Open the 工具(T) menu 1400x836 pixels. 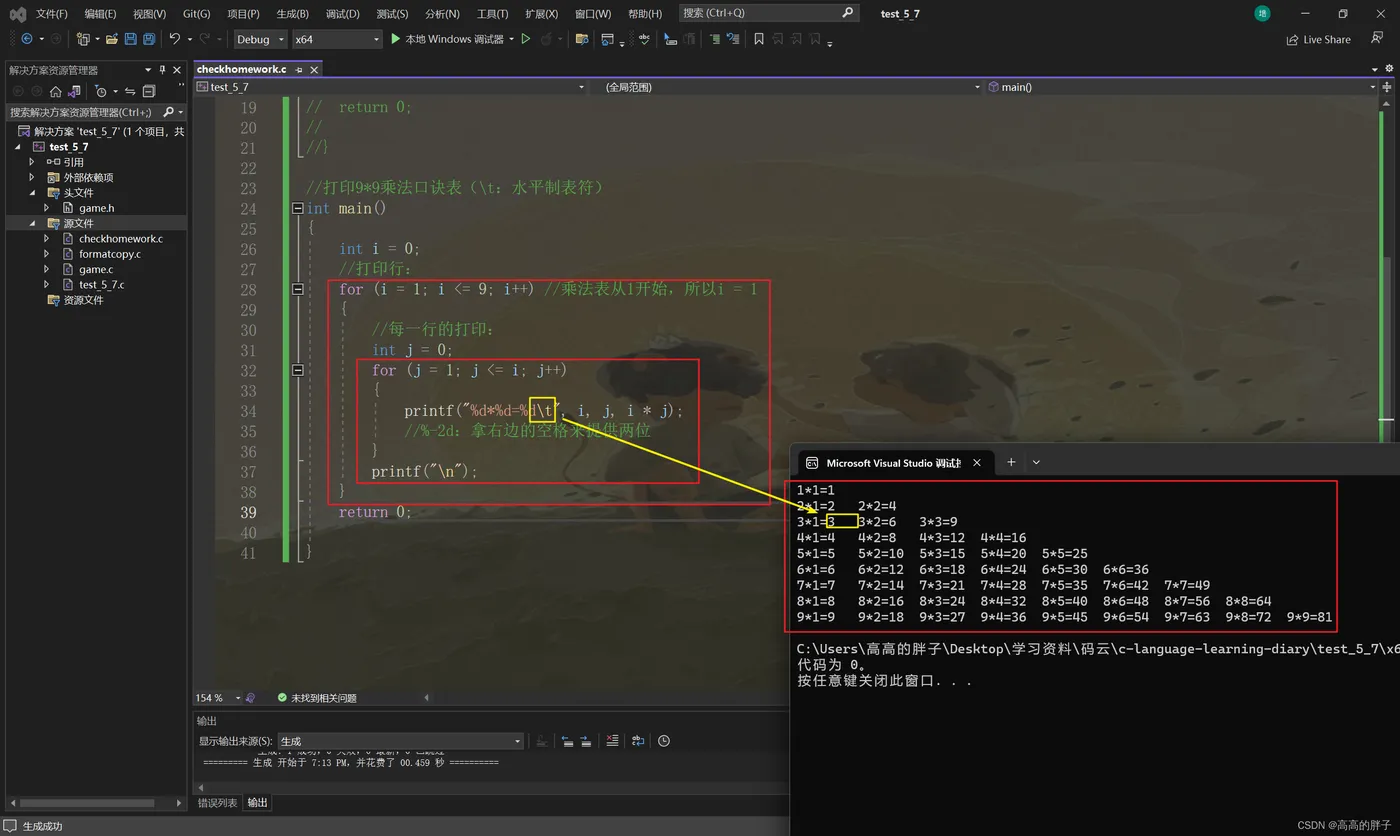[492, 13]
